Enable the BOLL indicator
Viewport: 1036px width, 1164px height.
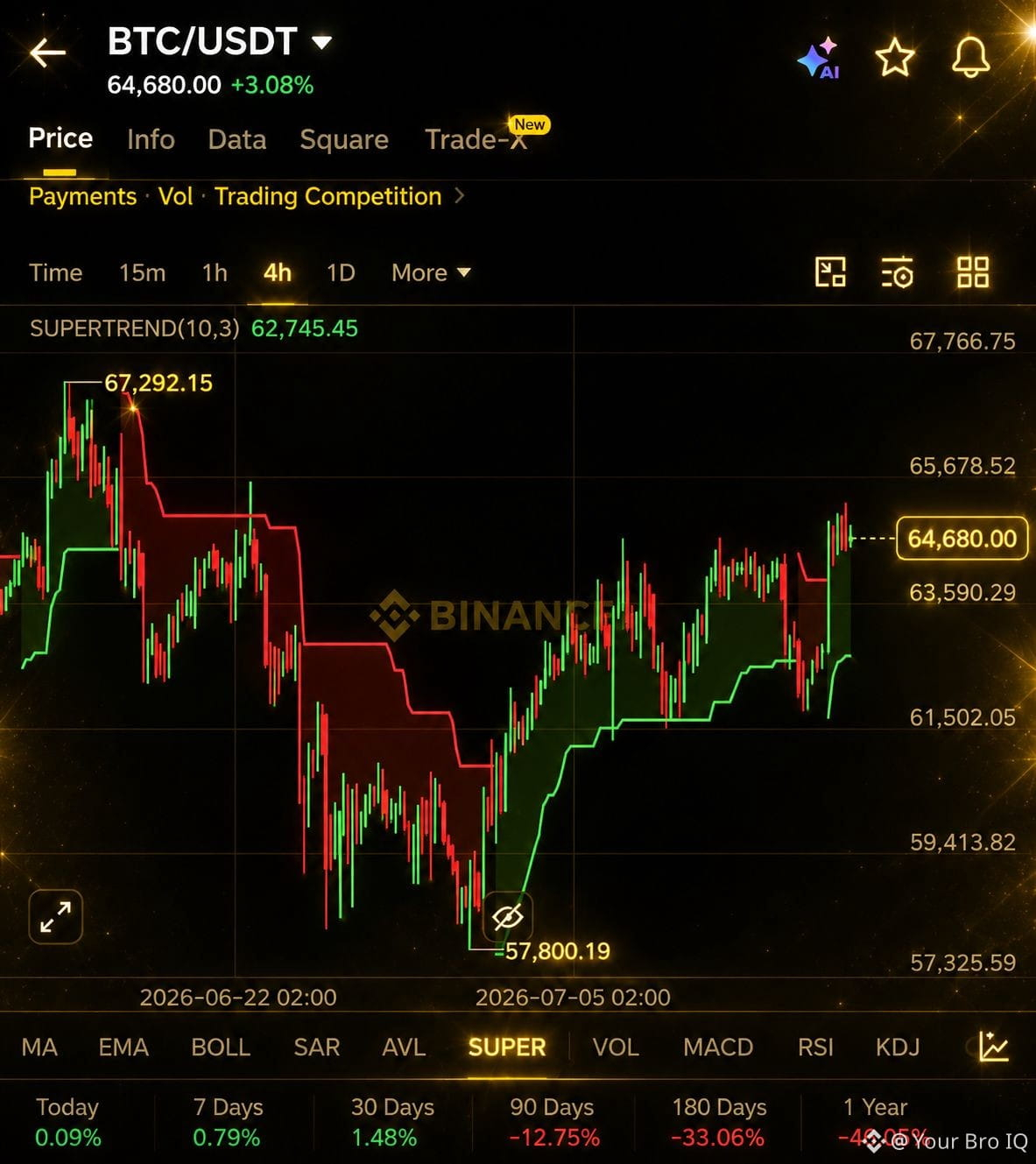(x=221, y=1048)
